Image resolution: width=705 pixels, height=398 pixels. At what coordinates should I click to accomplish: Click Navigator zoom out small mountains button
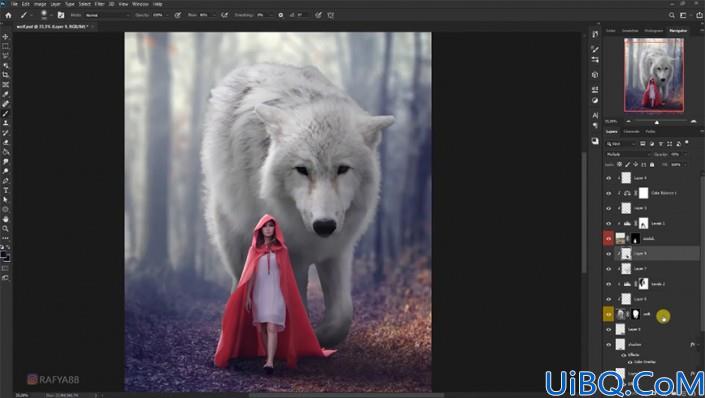[629, 121]
